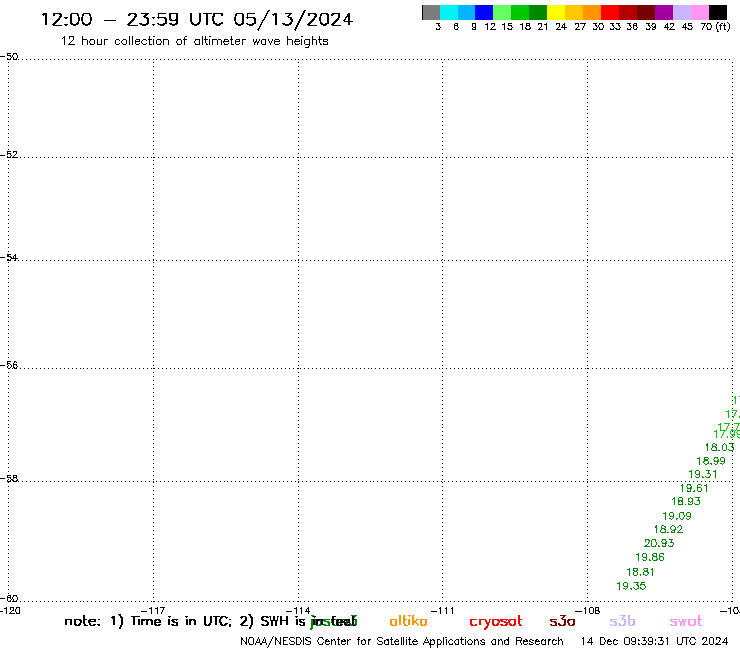Select the wave height reading 18.93

point(686,502)
